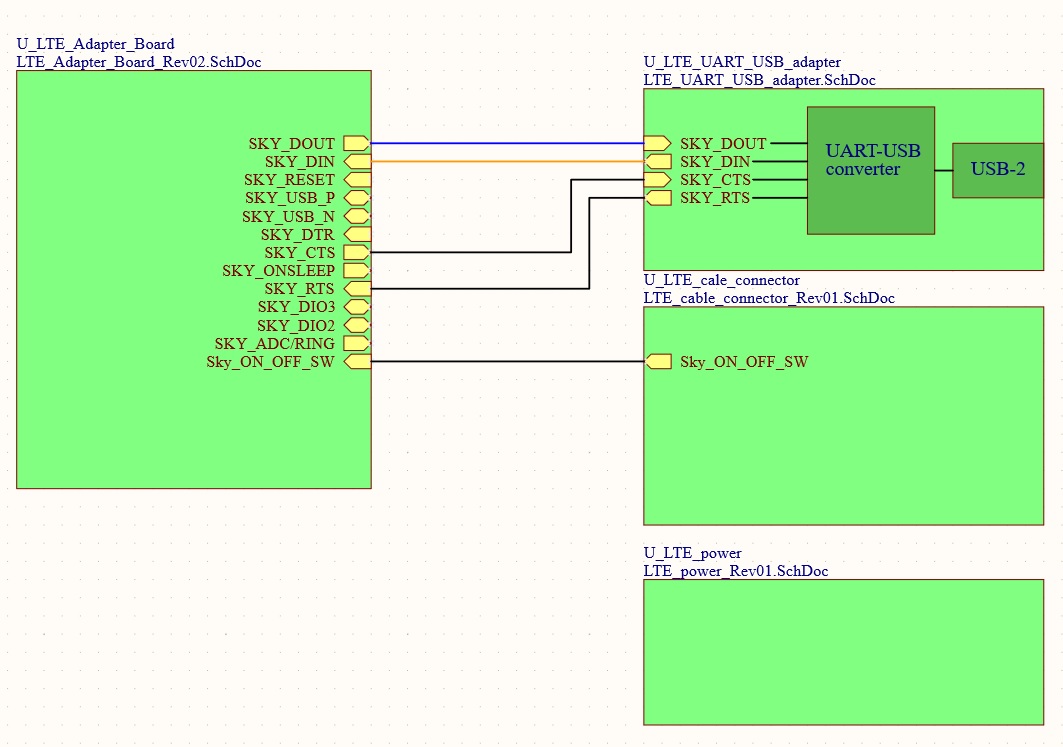The width and height of the screenshot is (1063, 747).
Task: Select SKY_RTS port on LTE Adapter Board sheet
Action: click(357, 288)
